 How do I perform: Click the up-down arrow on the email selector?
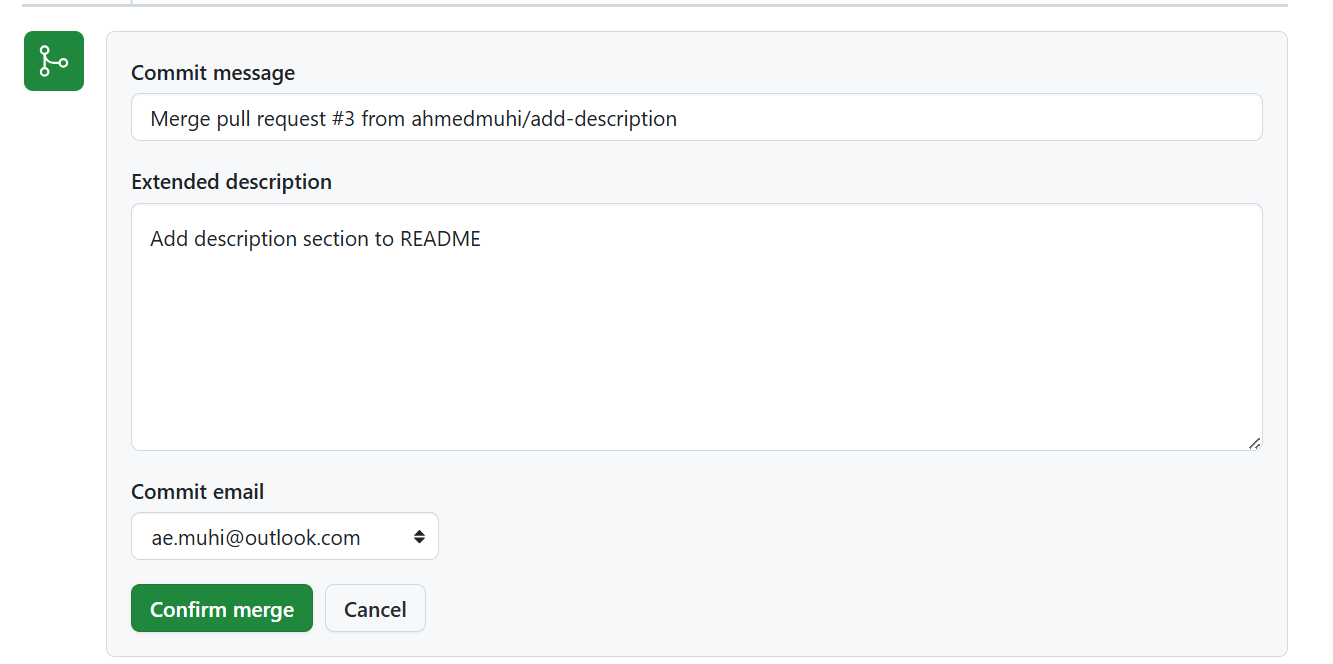click(x=419, y=537)
